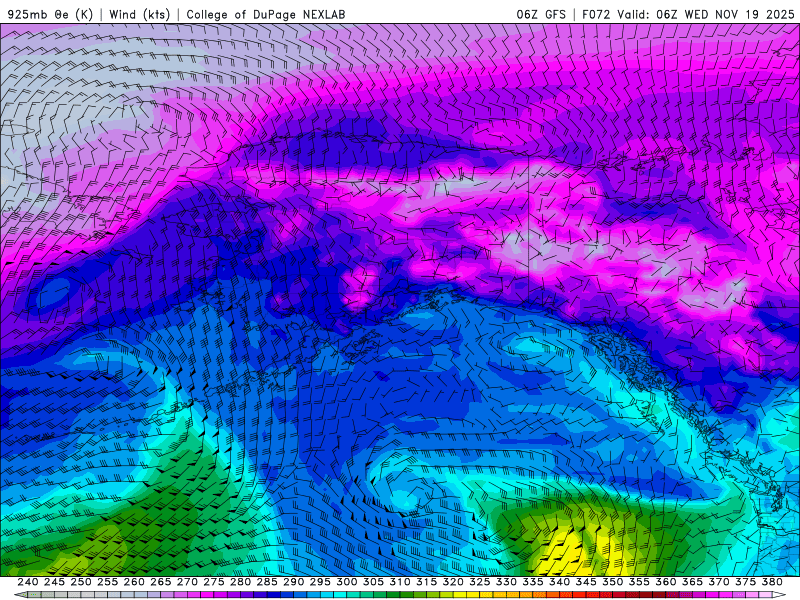
Task: Click the "06Z GFS" model run text
Action: (x=541, y=14)
